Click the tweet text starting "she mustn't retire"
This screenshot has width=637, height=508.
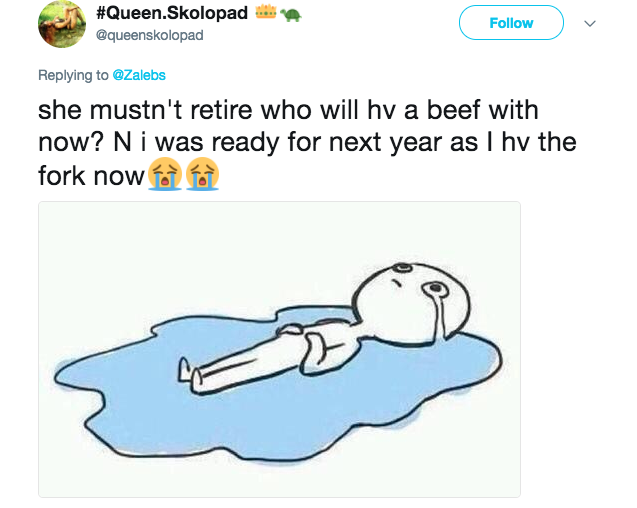307,143
